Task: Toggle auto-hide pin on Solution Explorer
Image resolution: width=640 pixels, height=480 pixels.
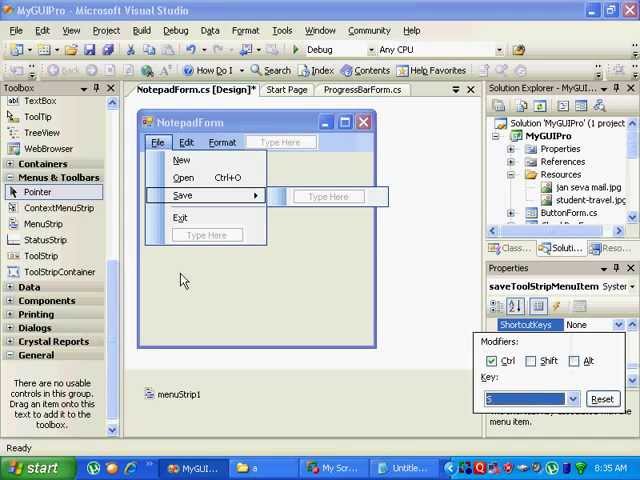Action: pos(616,88)
